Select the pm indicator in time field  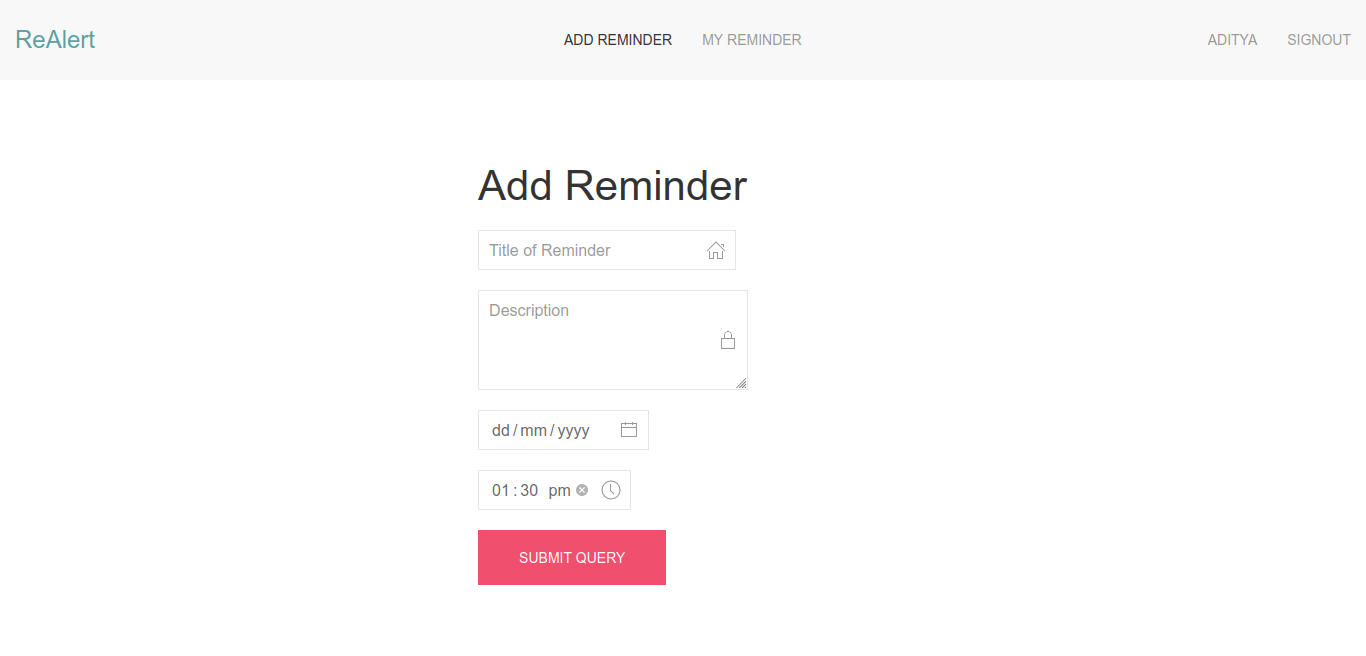[558, 490]
